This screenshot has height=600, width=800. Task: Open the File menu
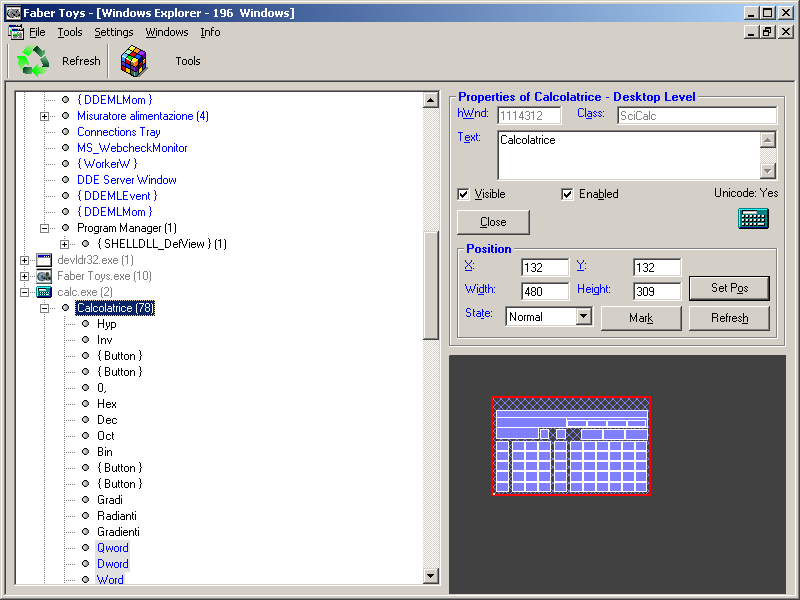tap(37, 32)
